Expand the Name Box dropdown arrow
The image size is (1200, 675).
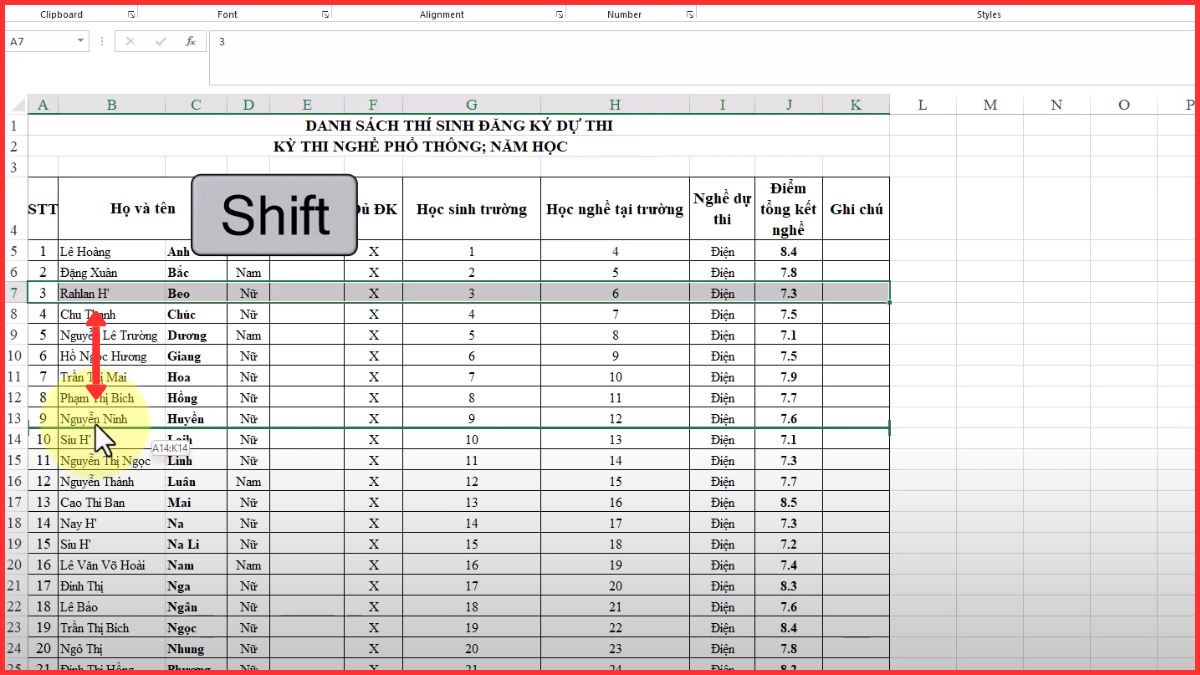pos(81,41)
